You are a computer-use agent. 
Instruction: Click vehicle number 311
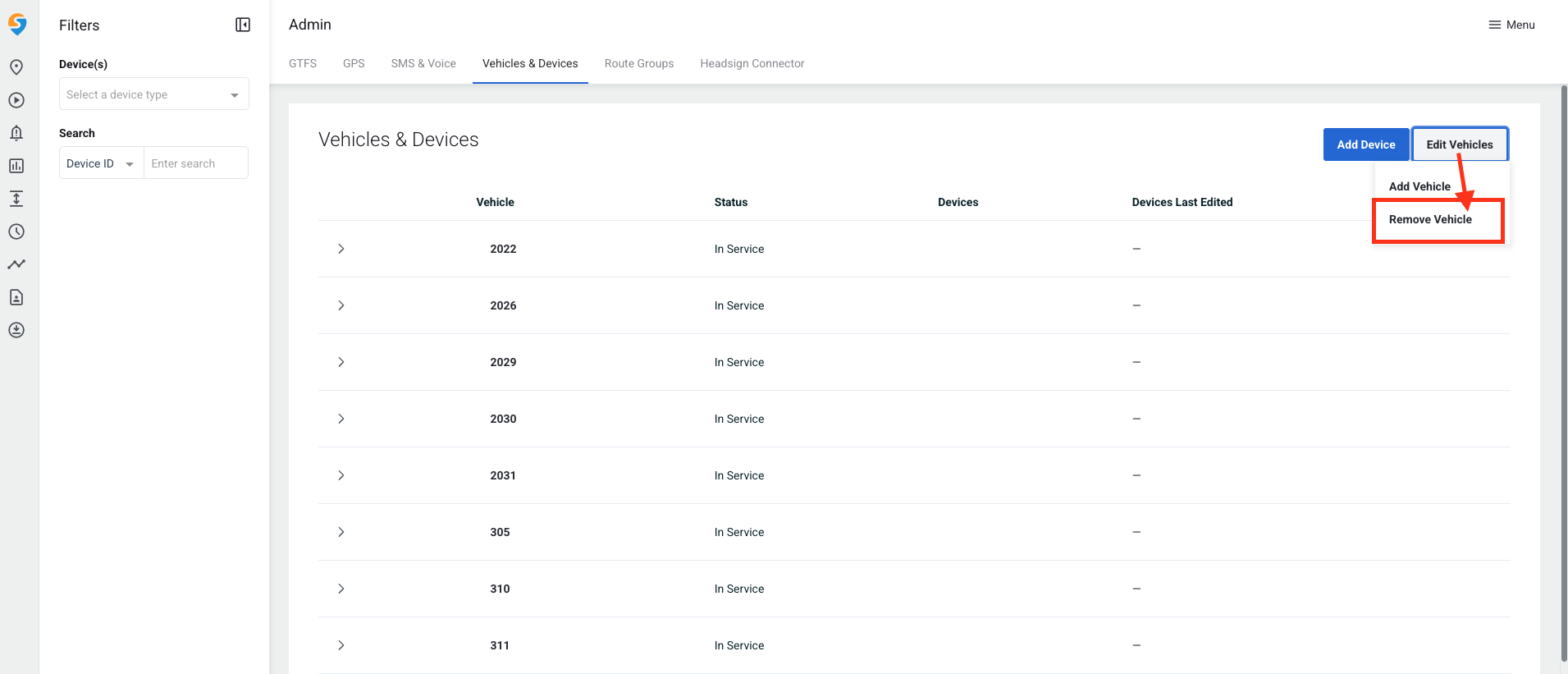coord(500,645)
